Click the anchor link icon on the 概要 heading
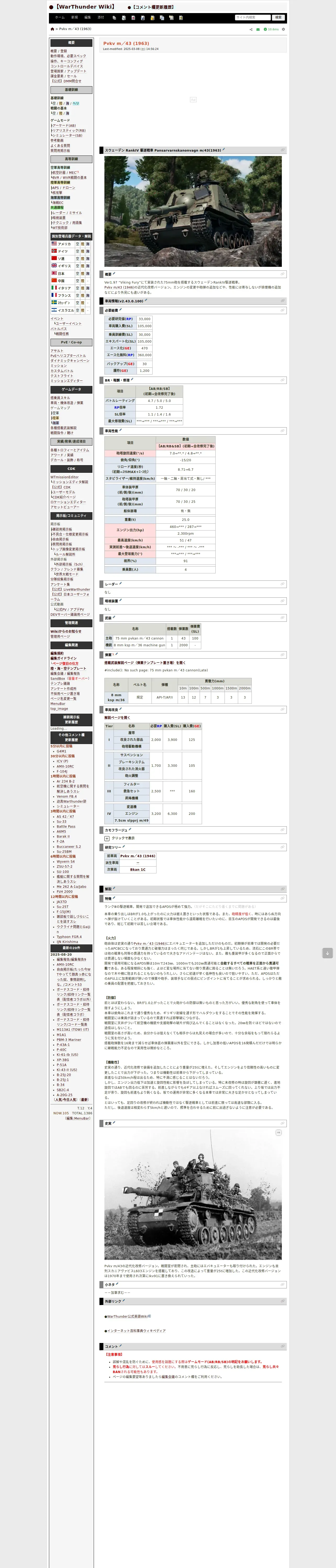The image size is (336, 1568). pyautogui.click(x=282, y=274)
